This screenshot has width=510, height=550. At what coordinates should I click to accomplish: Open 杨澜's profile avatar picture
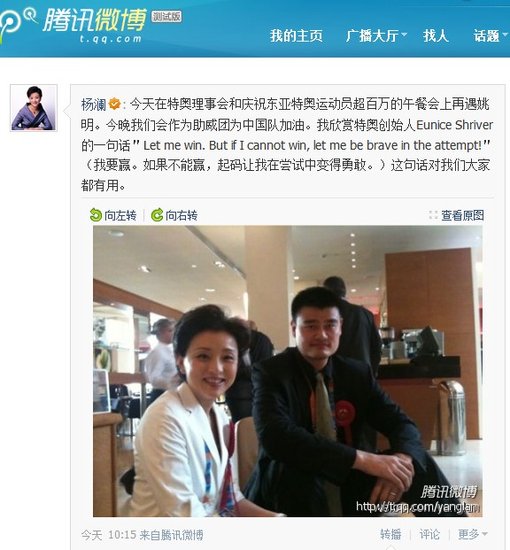[x=33, y=108]
